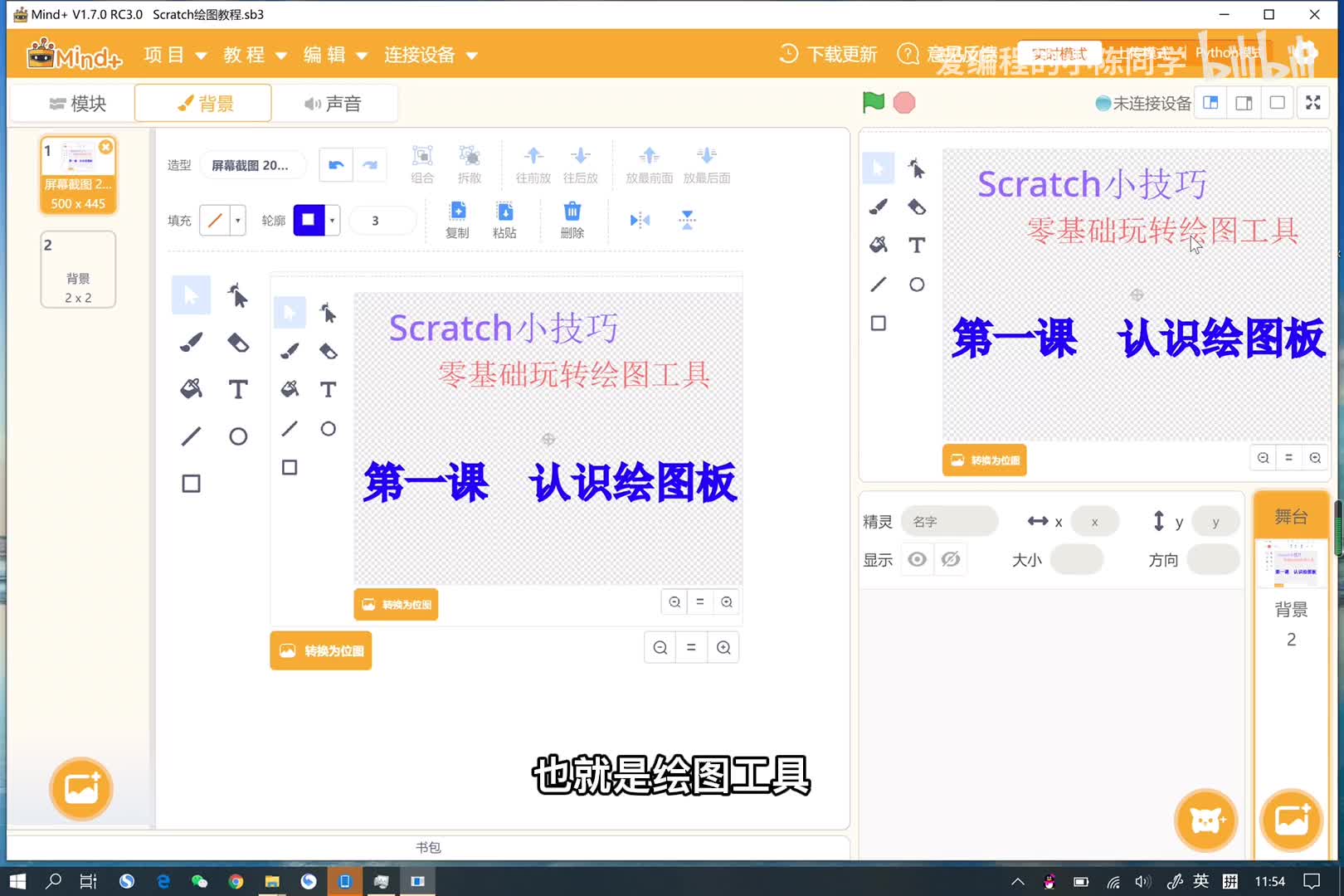Bring selection to front with 放最前面

[x=650, y=164]
